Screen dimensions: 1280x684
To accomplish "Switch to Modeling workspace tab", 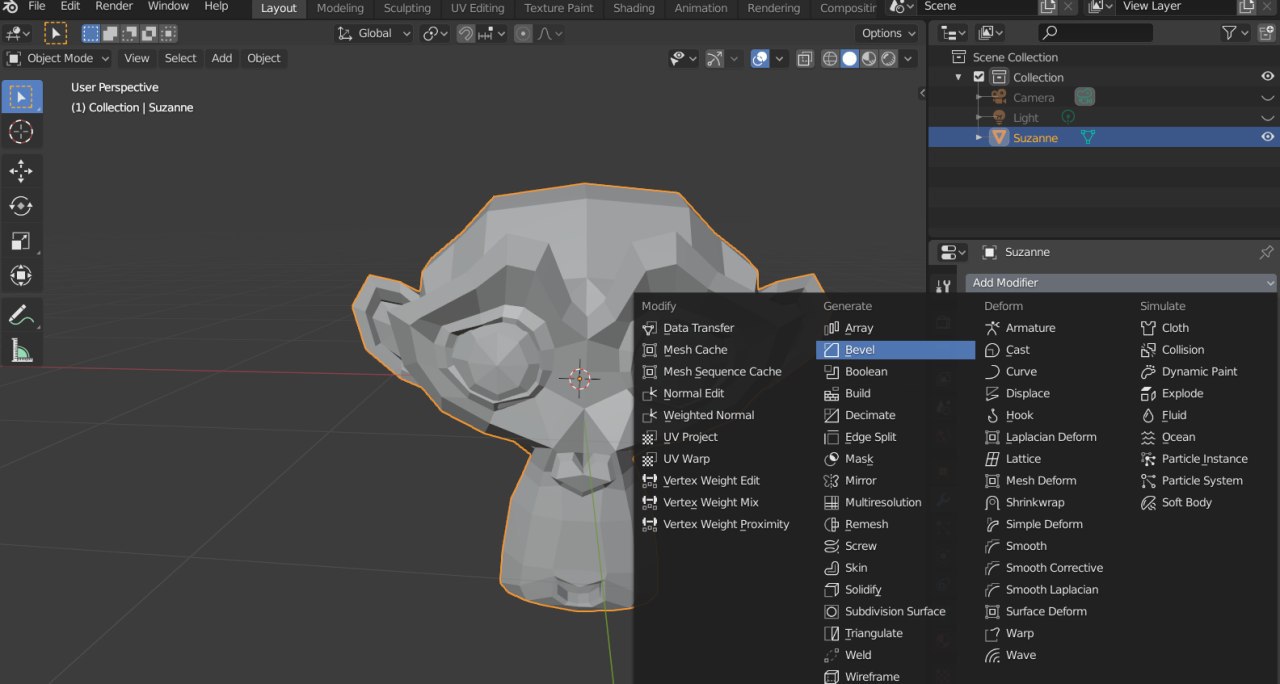I will [340, 8].
